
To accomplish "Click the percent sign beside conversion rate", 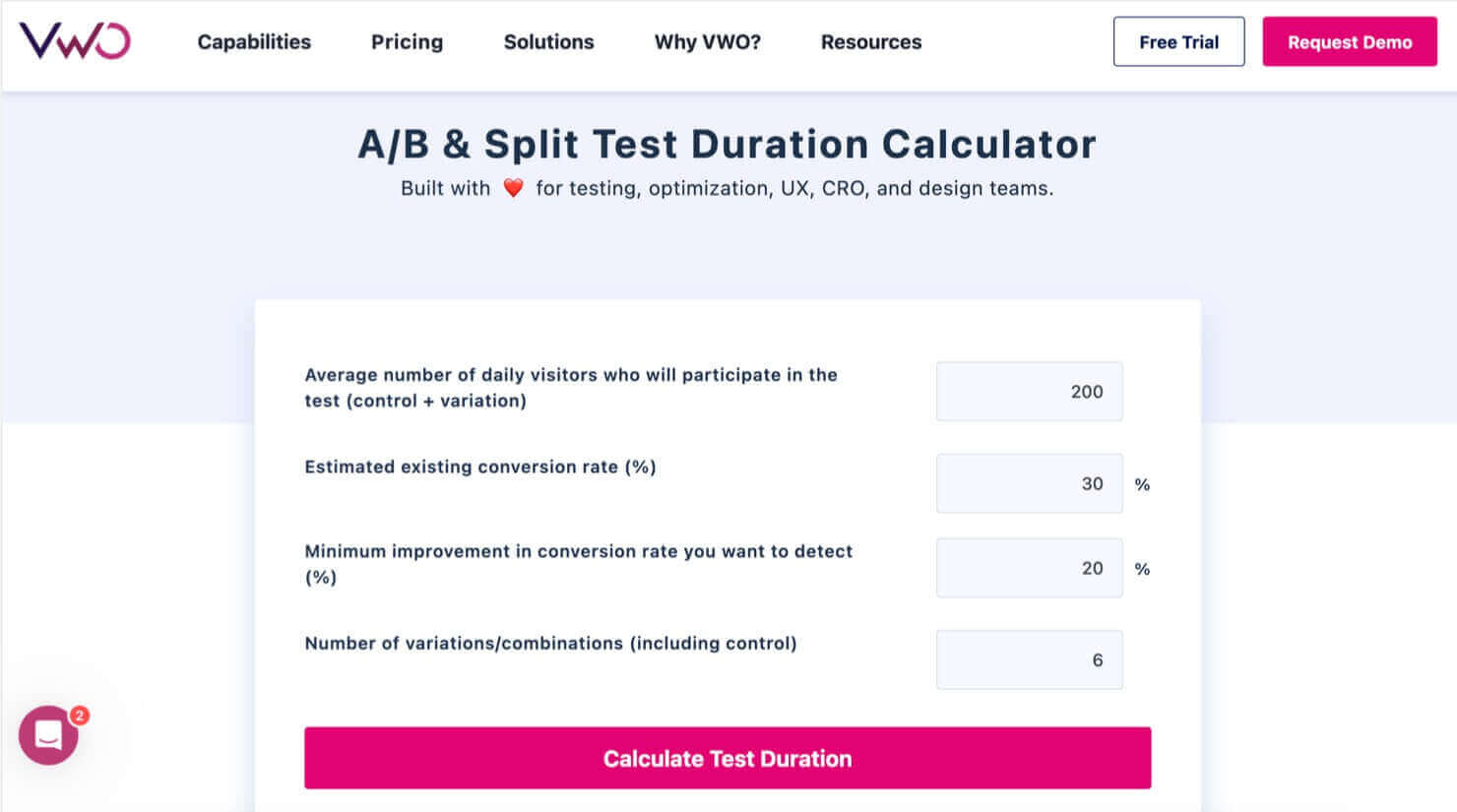I will click(1142, 483).
